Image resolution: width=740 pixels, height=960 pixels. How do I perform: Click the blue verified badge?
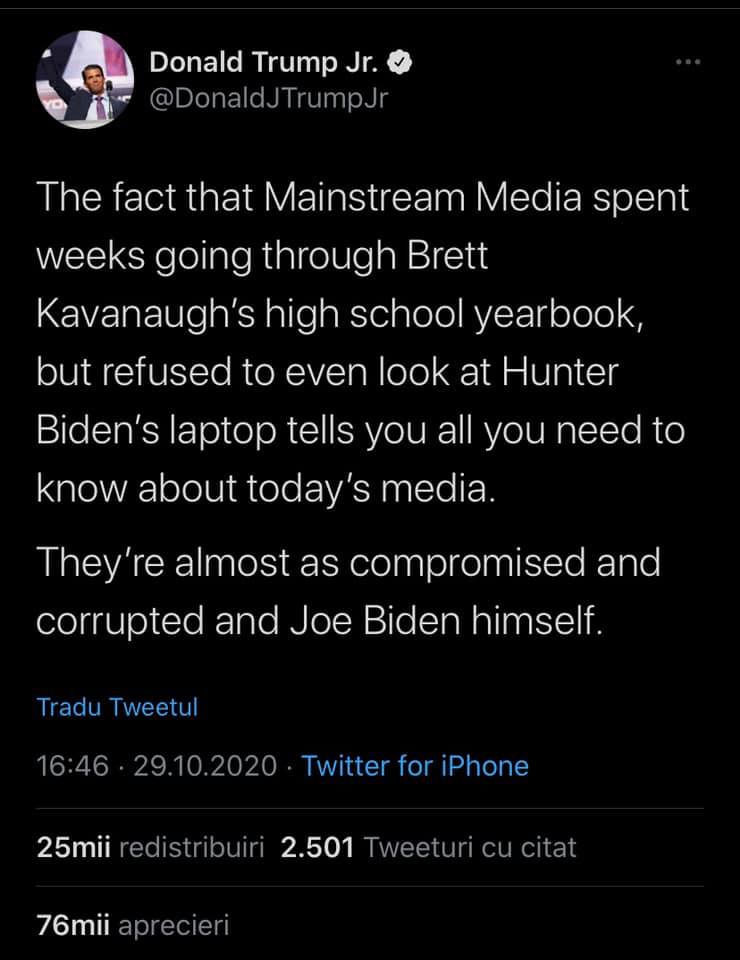399,62
